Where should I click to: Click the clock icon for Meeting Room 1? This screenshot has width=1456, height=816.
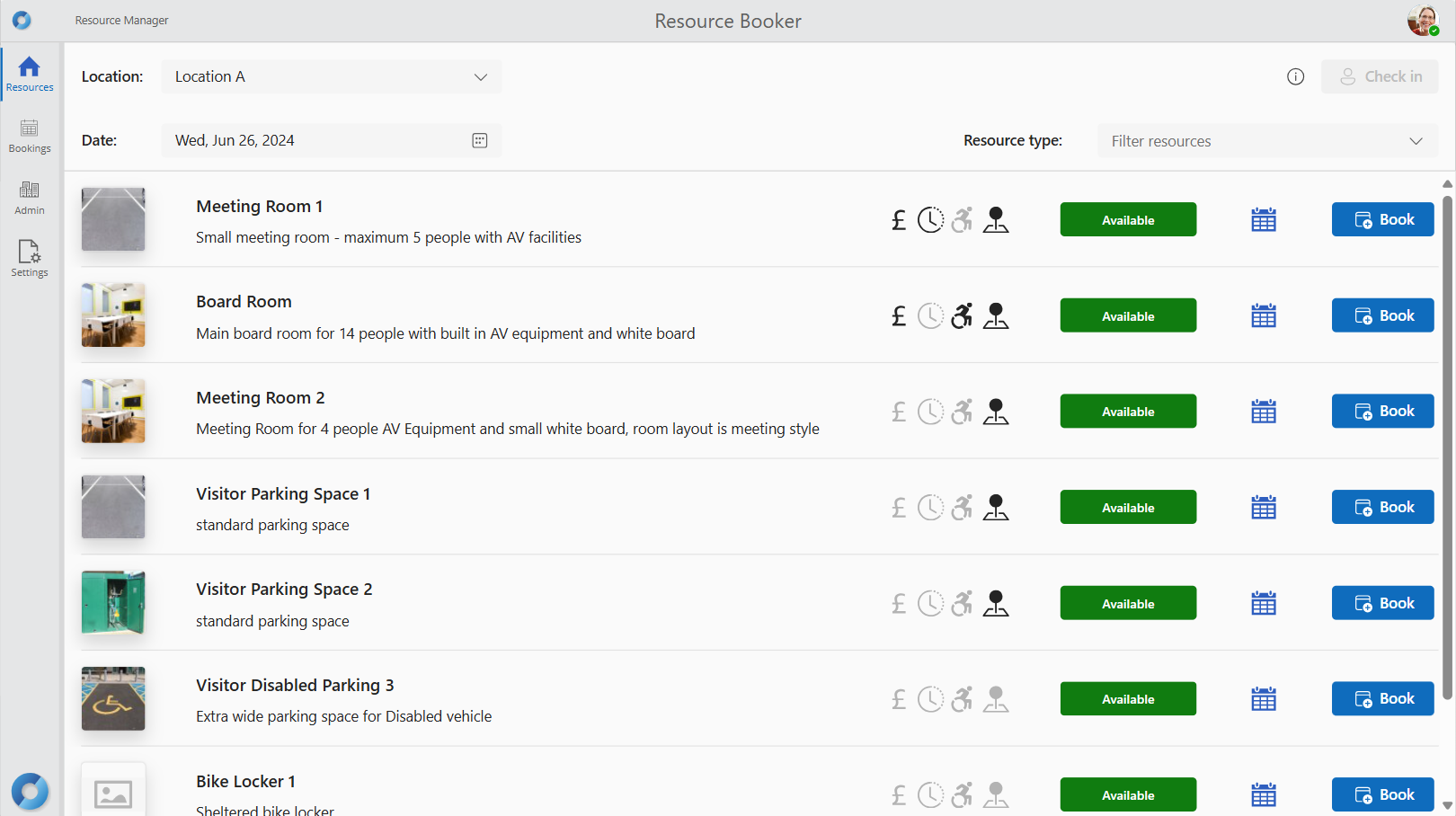point(930,220)
